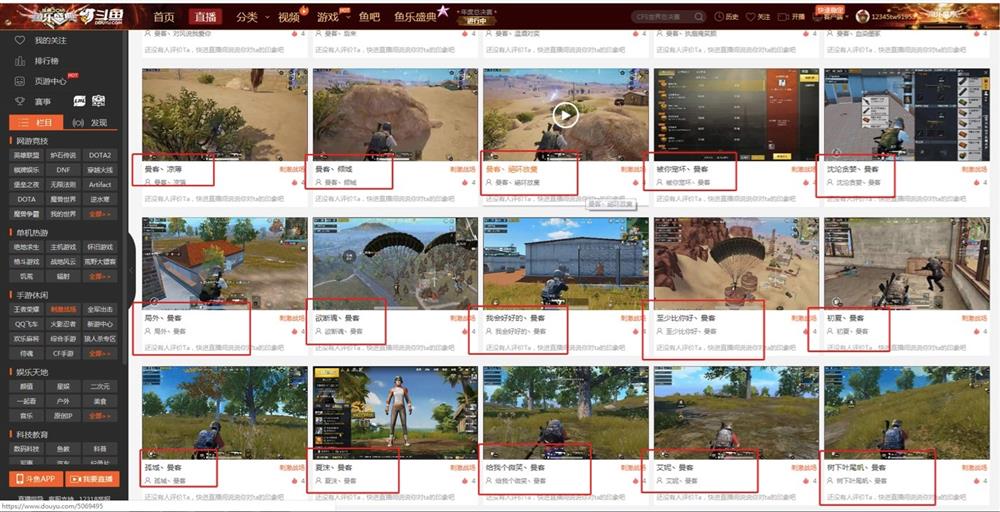Select the QQ飞车 category

coord(27,324)
